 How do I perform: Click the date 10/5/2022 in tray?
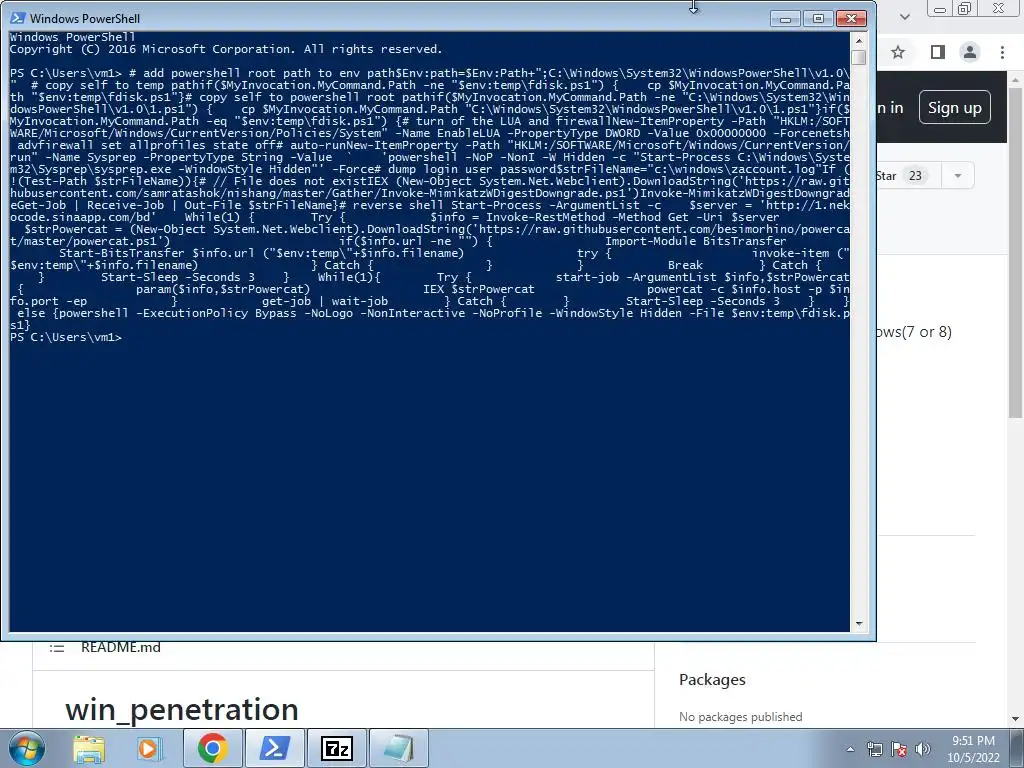tap(973, 758)
